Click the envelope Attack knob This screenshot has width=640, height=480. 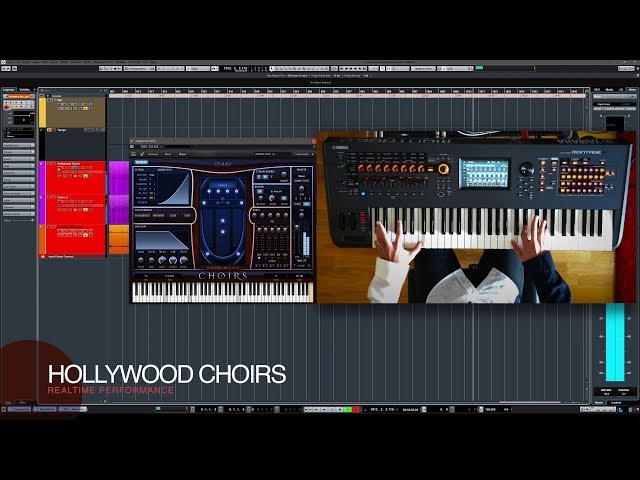tap(141, 260)
